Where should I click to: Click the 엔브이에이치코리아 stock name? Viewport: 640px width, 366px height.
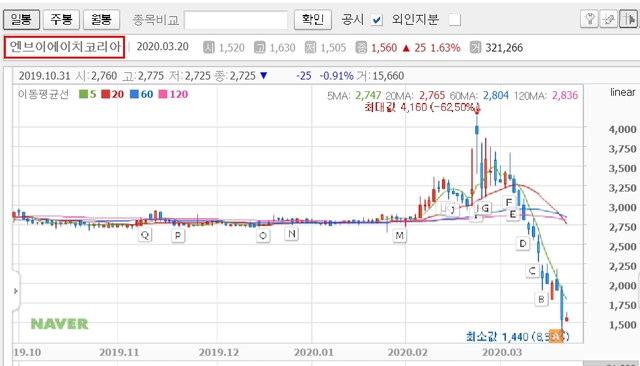[64, 47]
